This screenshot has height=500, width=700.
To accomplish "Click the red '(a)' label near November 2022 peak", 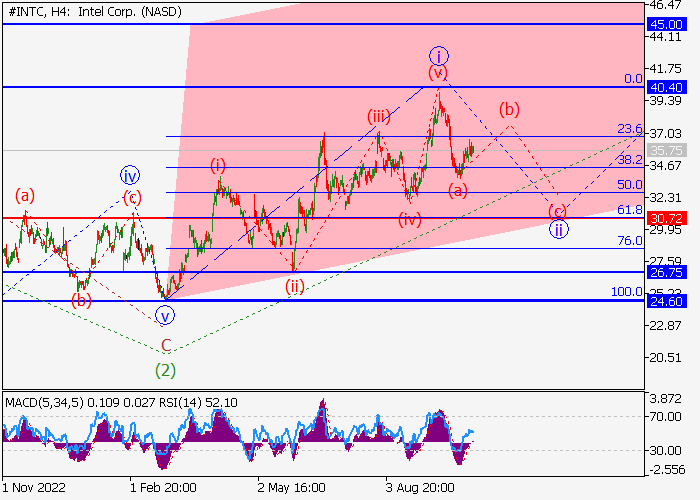I will point(25,196).
